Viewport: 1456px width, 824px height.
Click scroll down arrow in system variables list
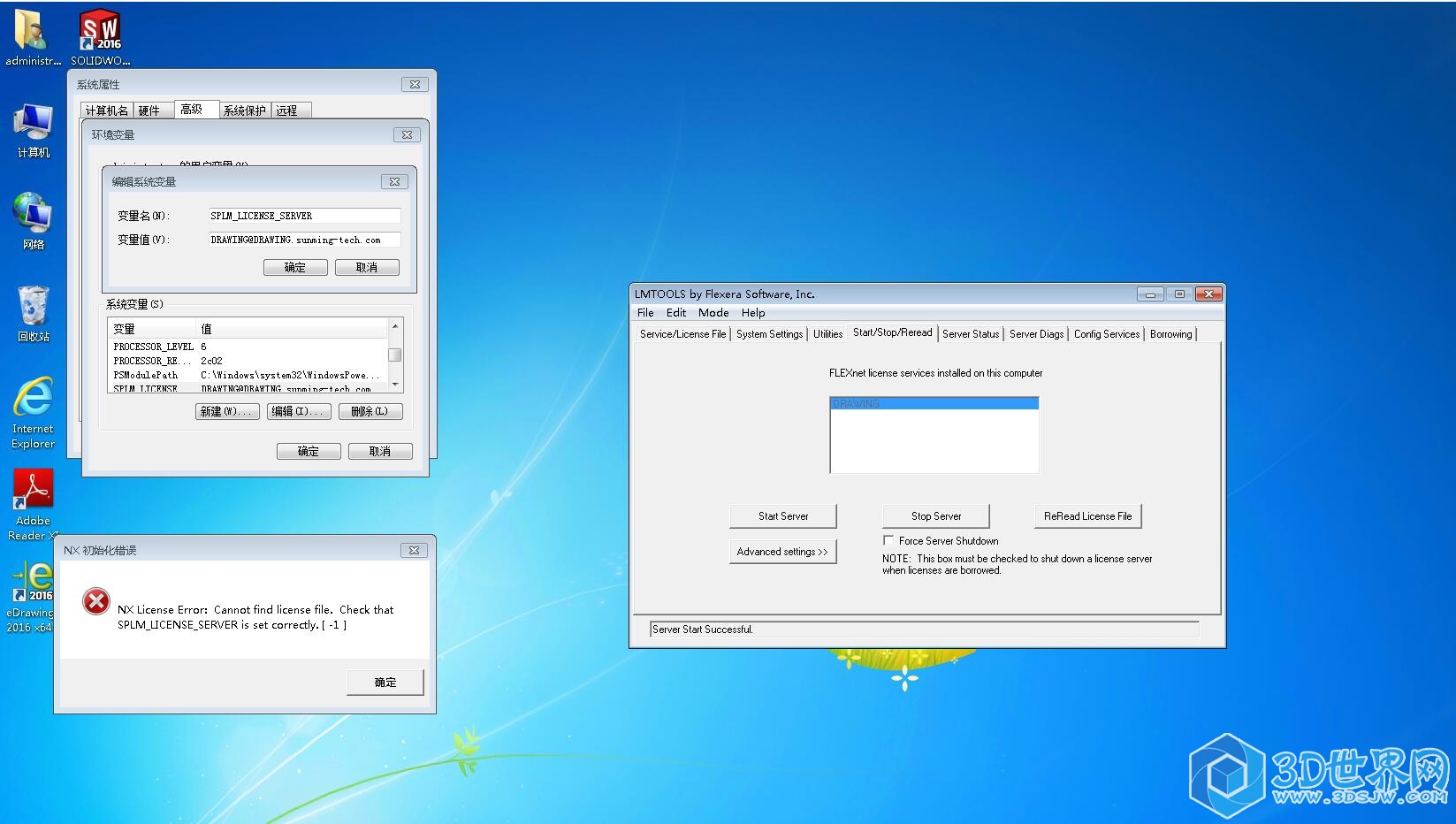(395, 384)
